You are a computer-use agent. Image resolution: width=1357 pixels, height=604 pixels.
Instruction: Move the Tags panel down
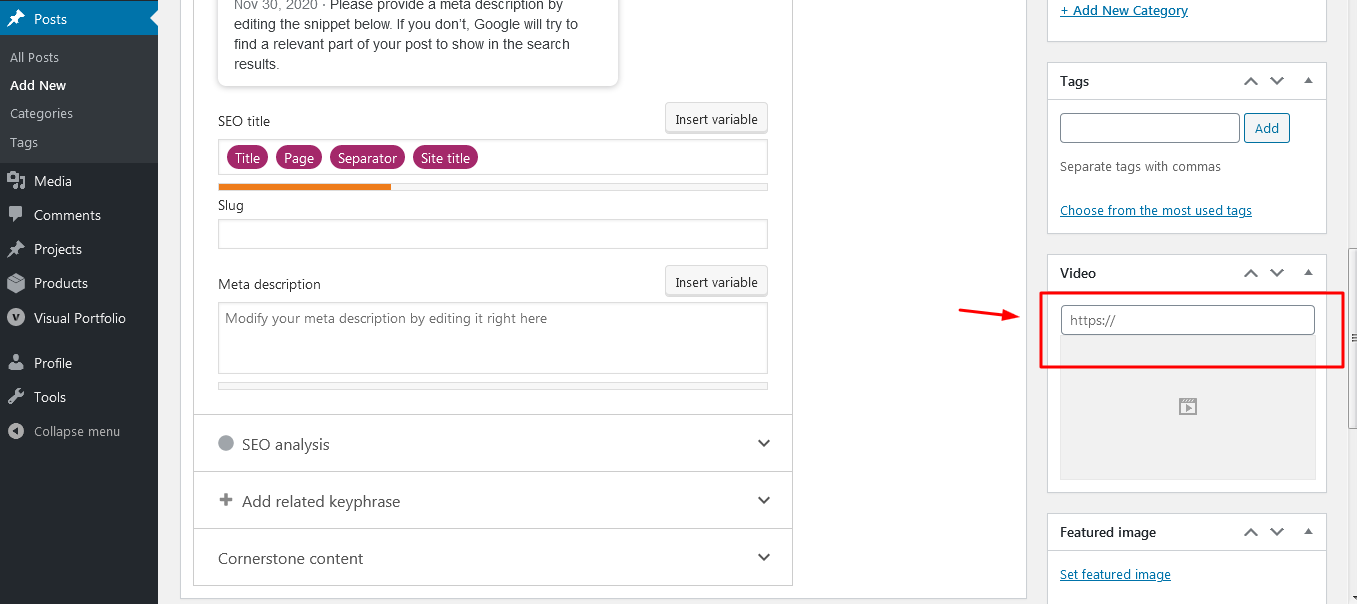click(1277, 81)
